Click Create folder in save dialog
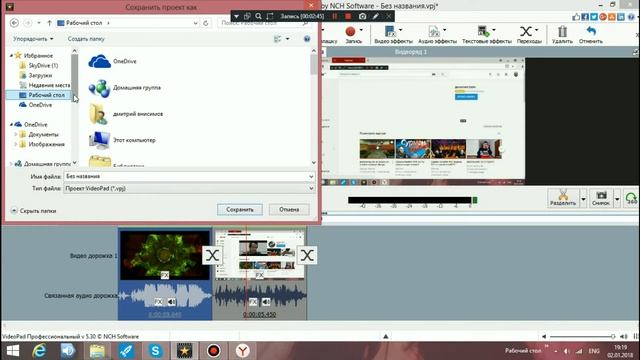 86,39
